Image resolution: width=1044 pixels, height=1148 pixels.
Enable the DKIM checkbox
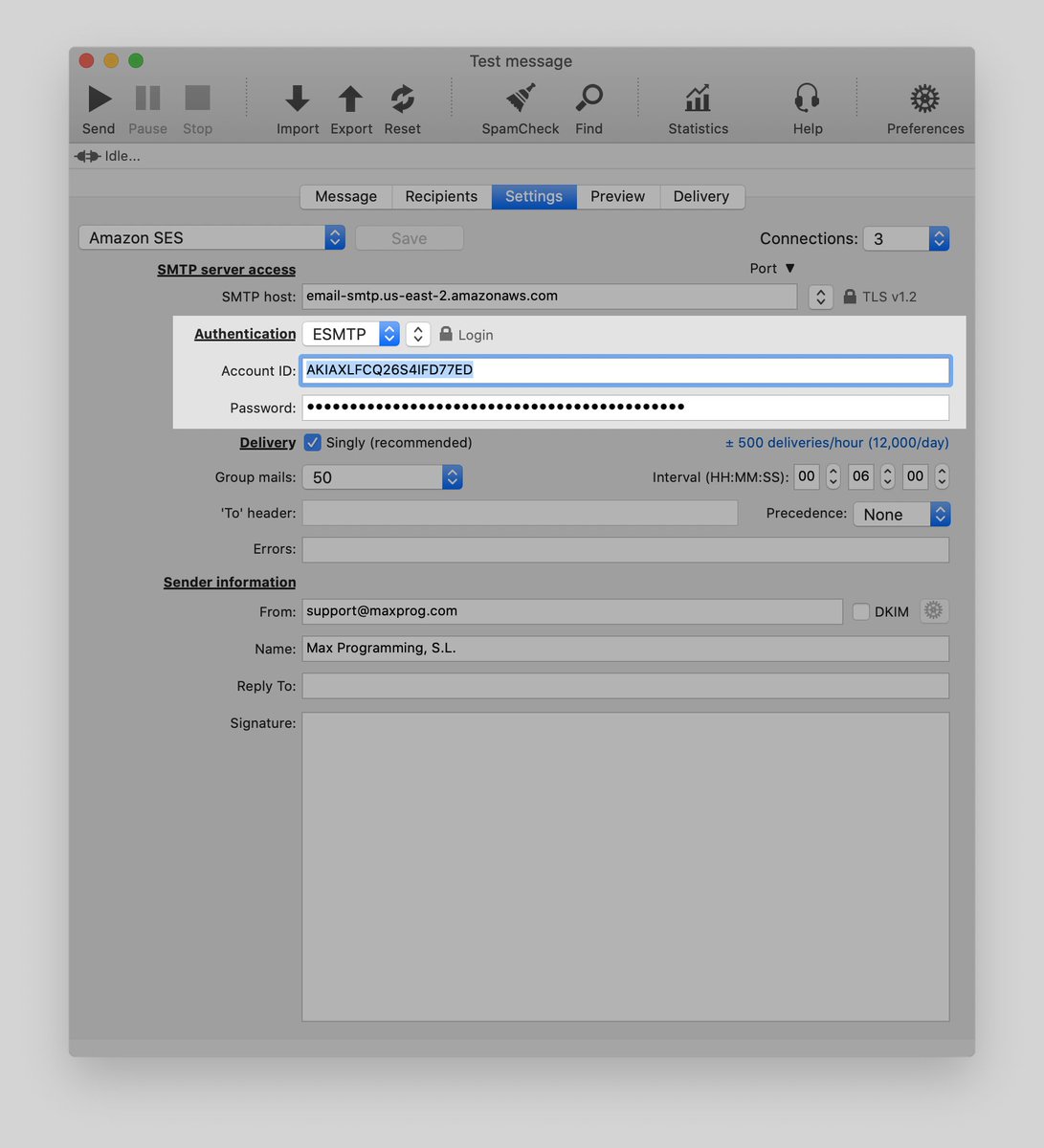860,610
